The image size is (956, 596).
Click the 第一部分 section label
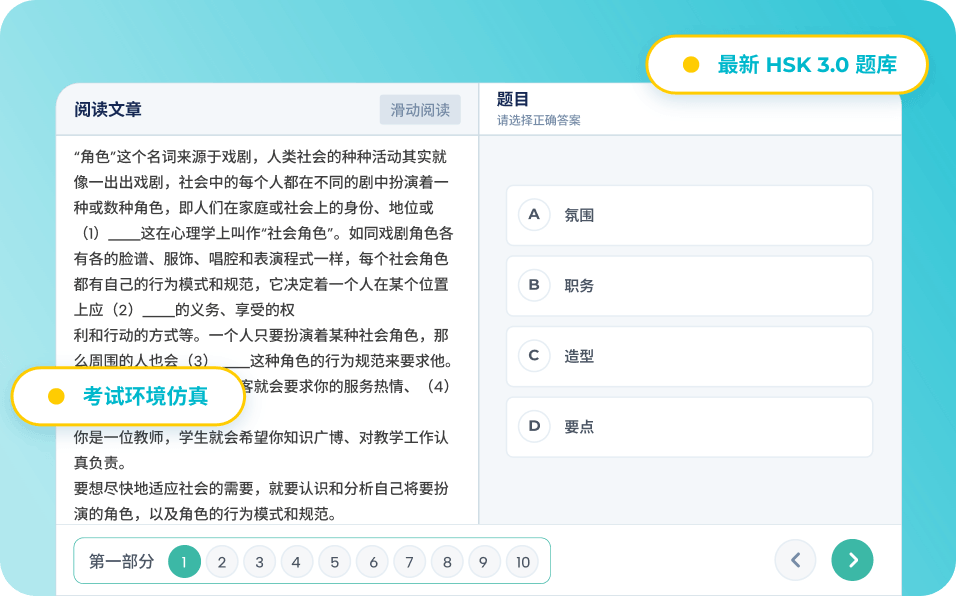121,561
